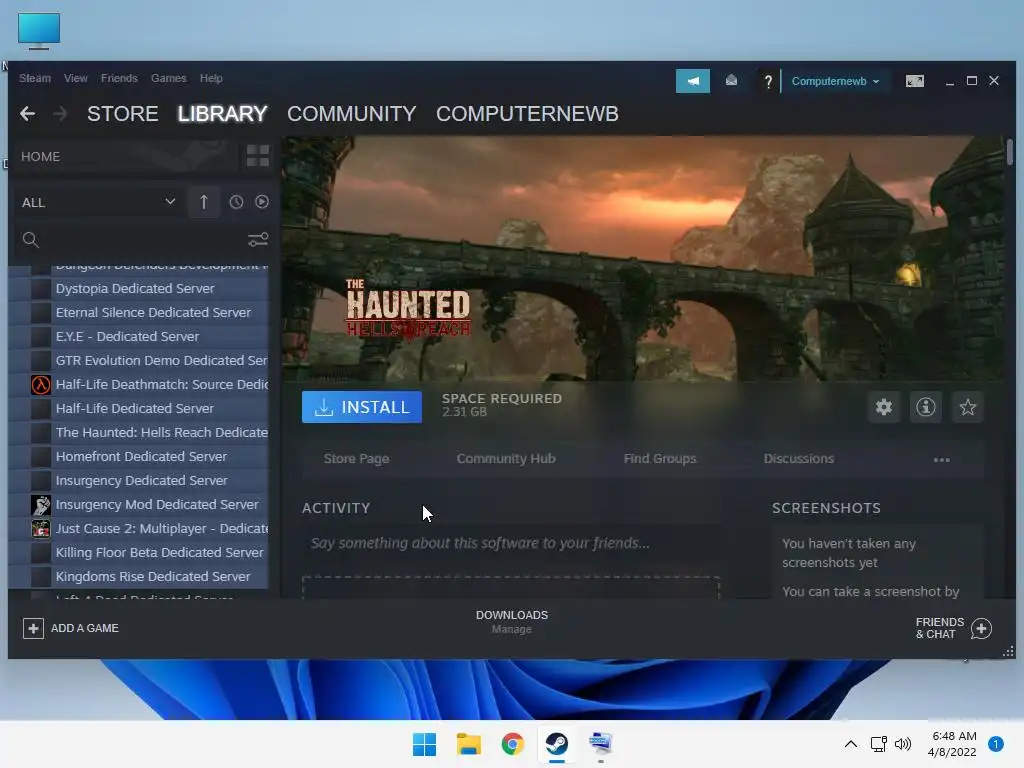Select Dystopia Dedicated Server

pyautogui.click(x=138, y=289)
